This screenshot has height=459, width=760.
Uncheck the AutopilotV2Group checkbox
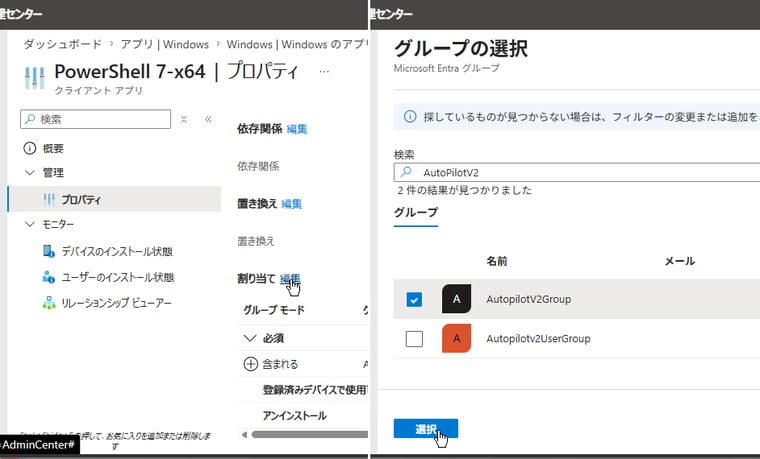pos(414,300)
